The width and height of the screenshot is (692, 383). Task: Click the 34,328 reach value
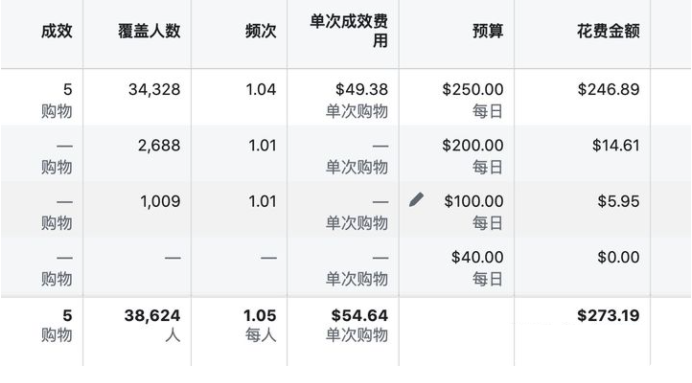(154, 90)
